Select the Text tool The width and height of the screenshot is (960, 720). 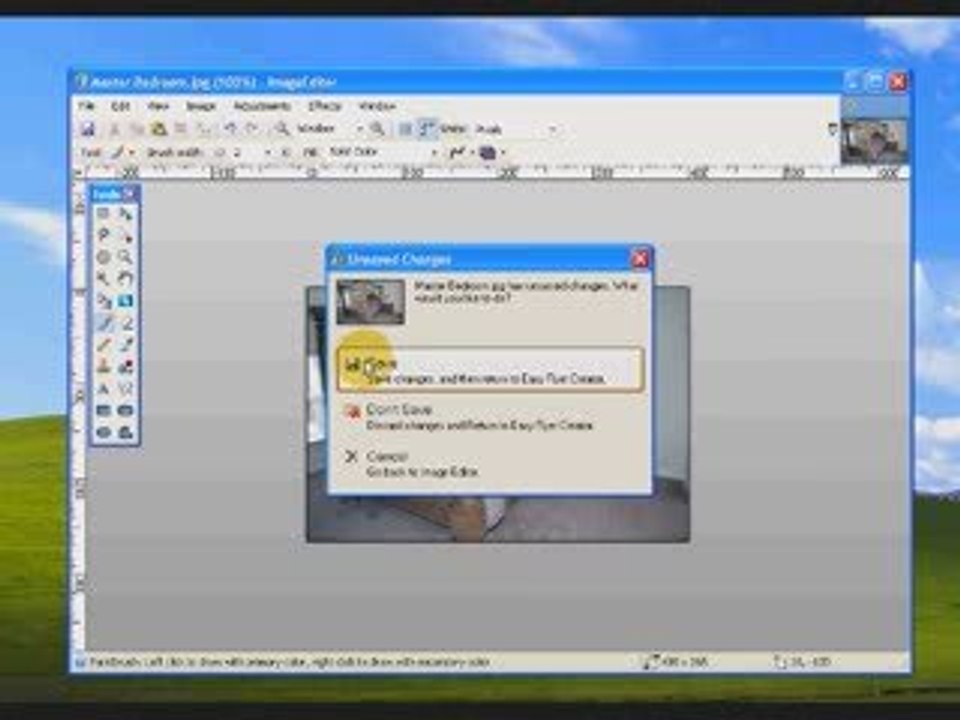coord(103,389)
